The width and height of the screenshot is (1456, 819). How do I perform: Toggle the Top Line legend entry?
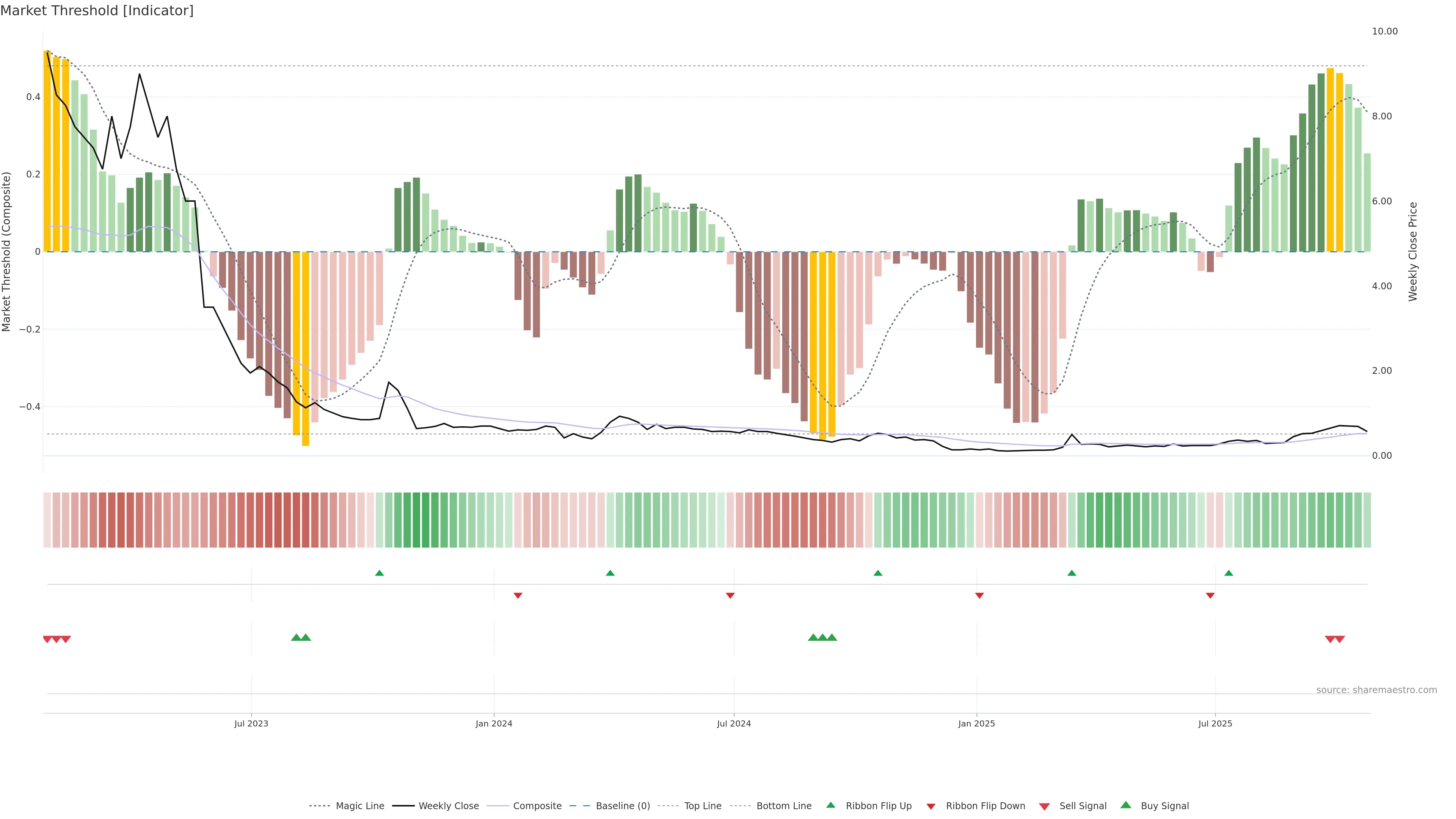[703, 805]
